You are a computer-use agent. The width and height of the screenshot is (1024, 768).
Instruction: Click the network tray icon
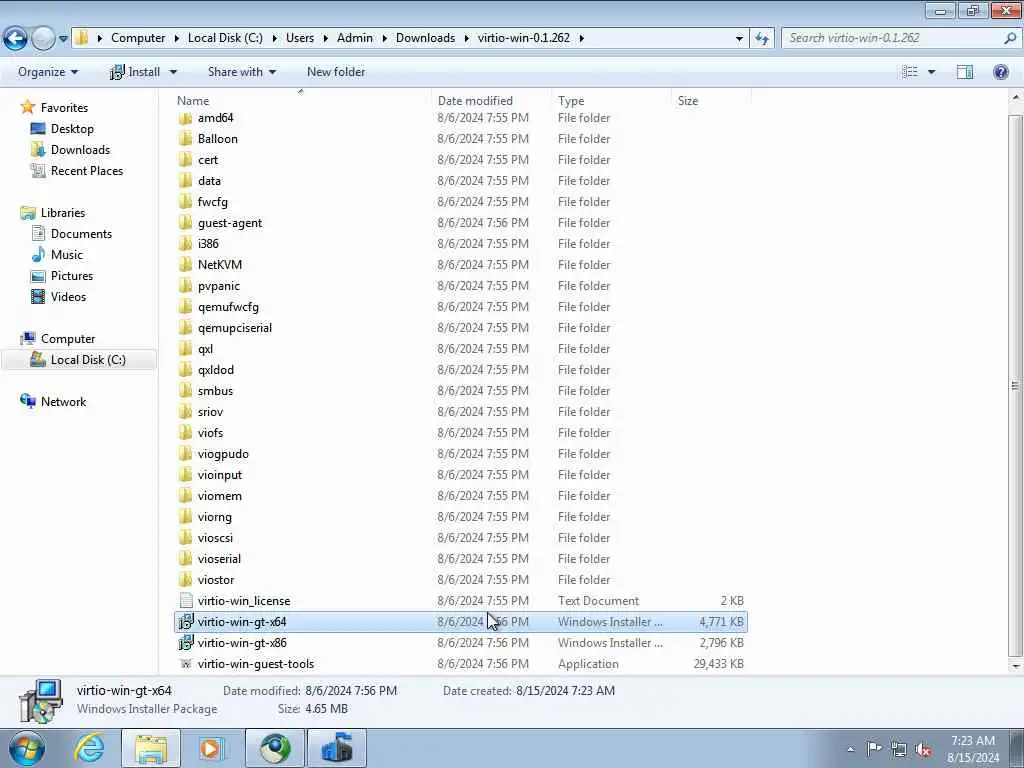click(x=899, y=749)
